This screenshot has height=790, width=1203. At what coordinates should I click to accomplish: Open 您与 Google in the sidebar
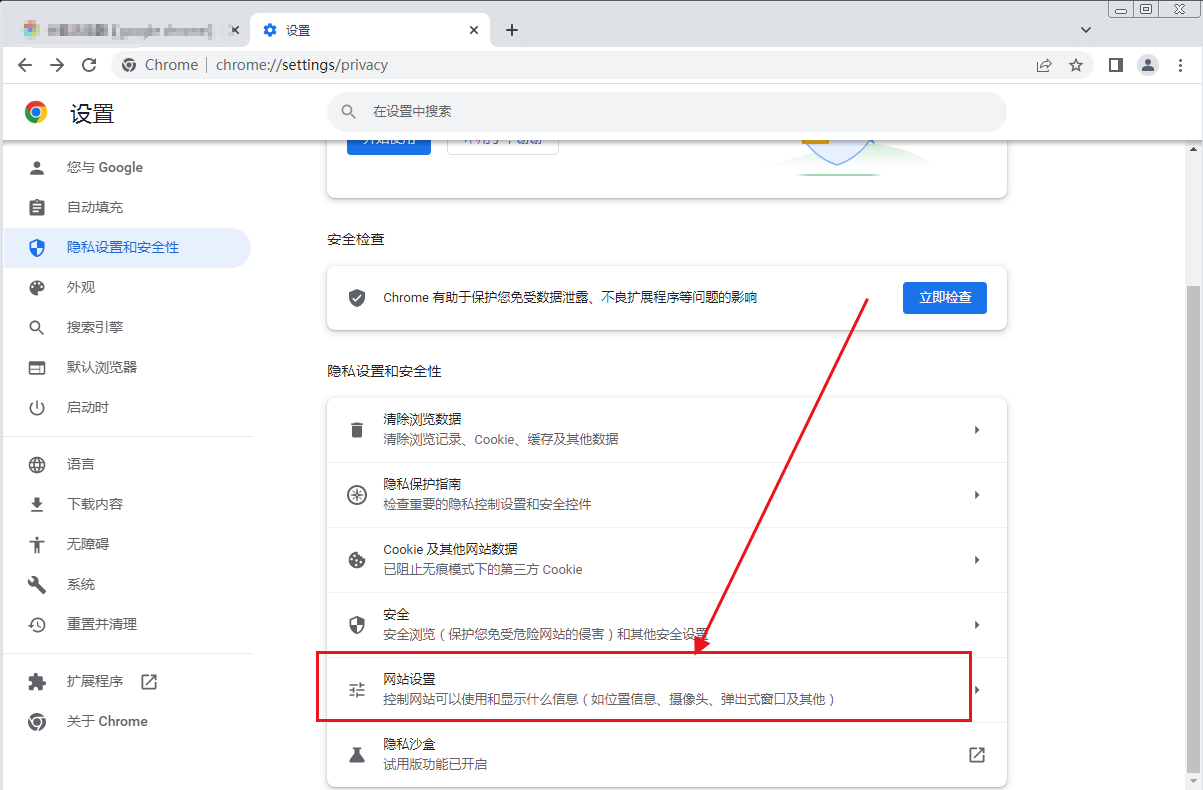click(127, 167)
